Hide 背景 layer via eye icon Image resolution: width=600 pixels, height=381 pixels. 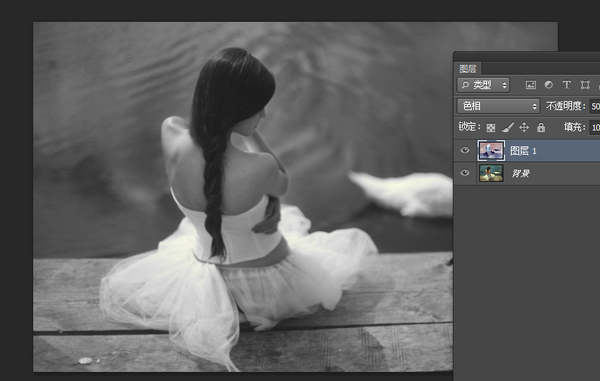click(465, 173)
